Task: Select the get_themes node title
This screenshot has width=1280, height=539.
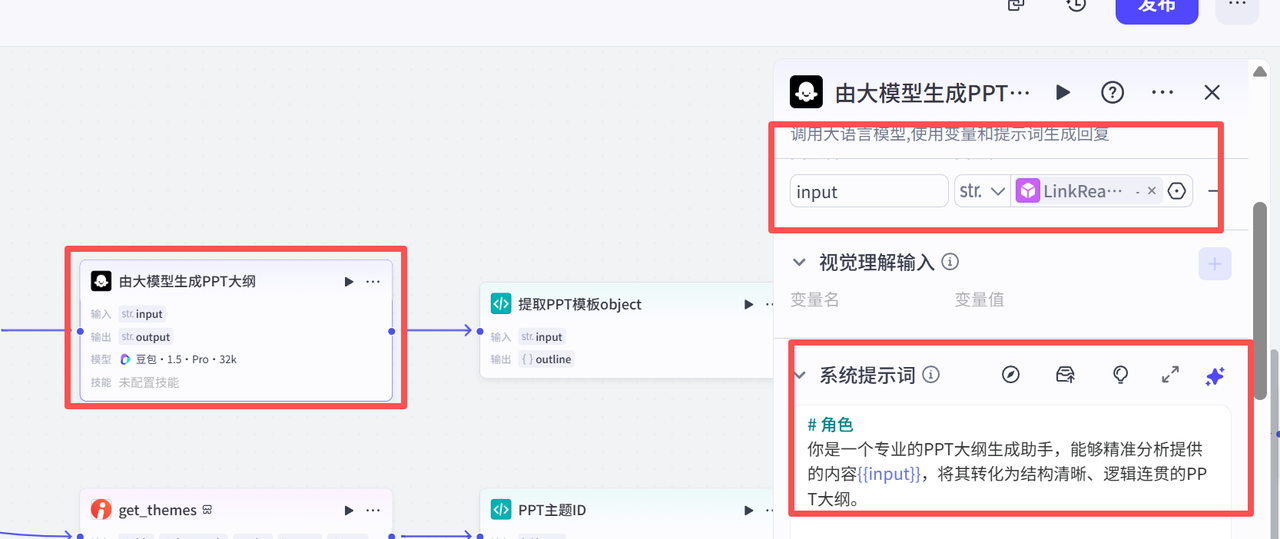Action: pos(158,510)
